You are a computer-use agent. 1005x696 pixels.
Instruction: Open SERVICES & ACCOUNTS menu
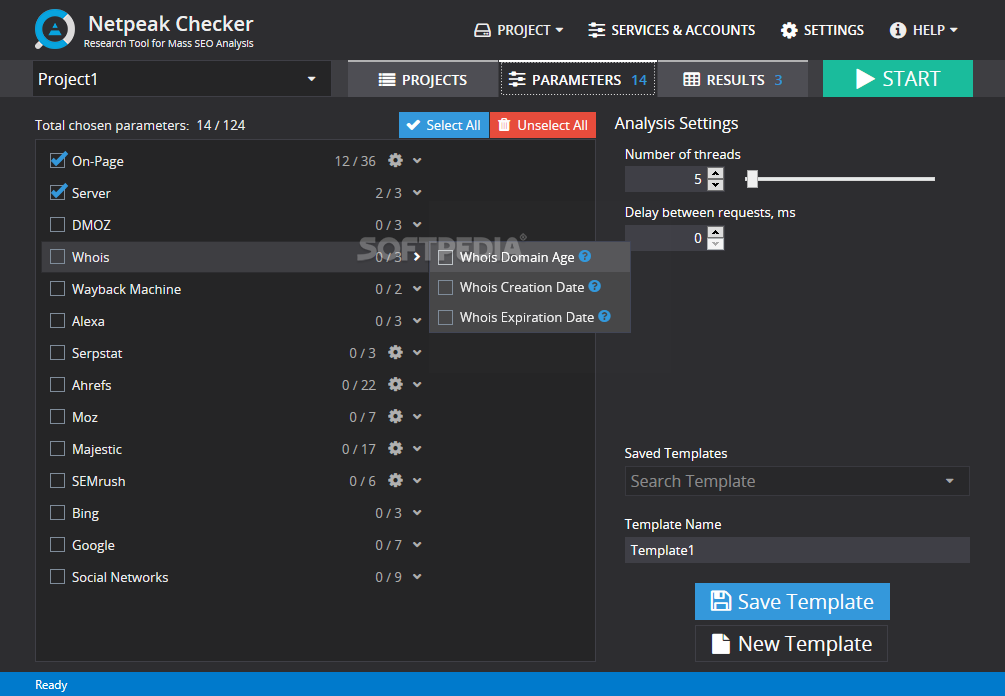(x=672, y=30)
